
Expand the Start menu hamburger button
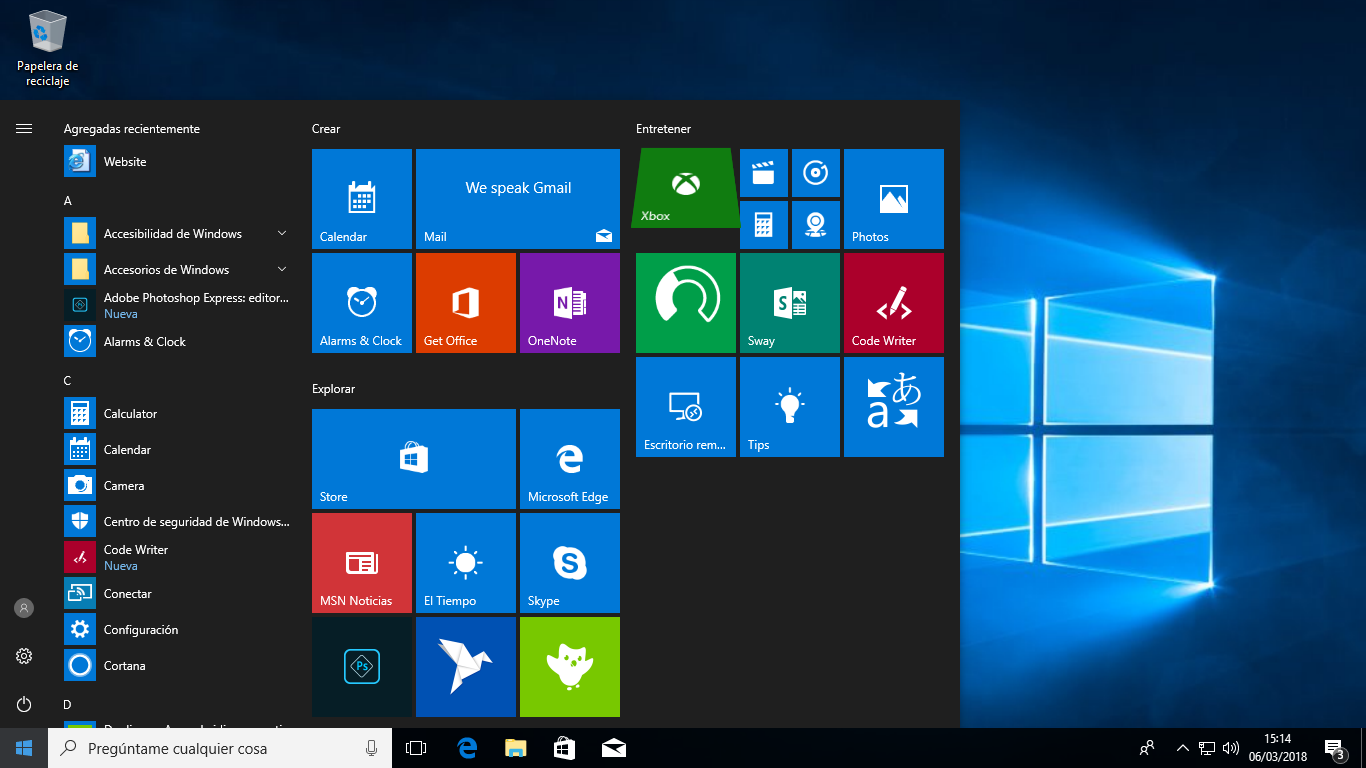(24, 128)
